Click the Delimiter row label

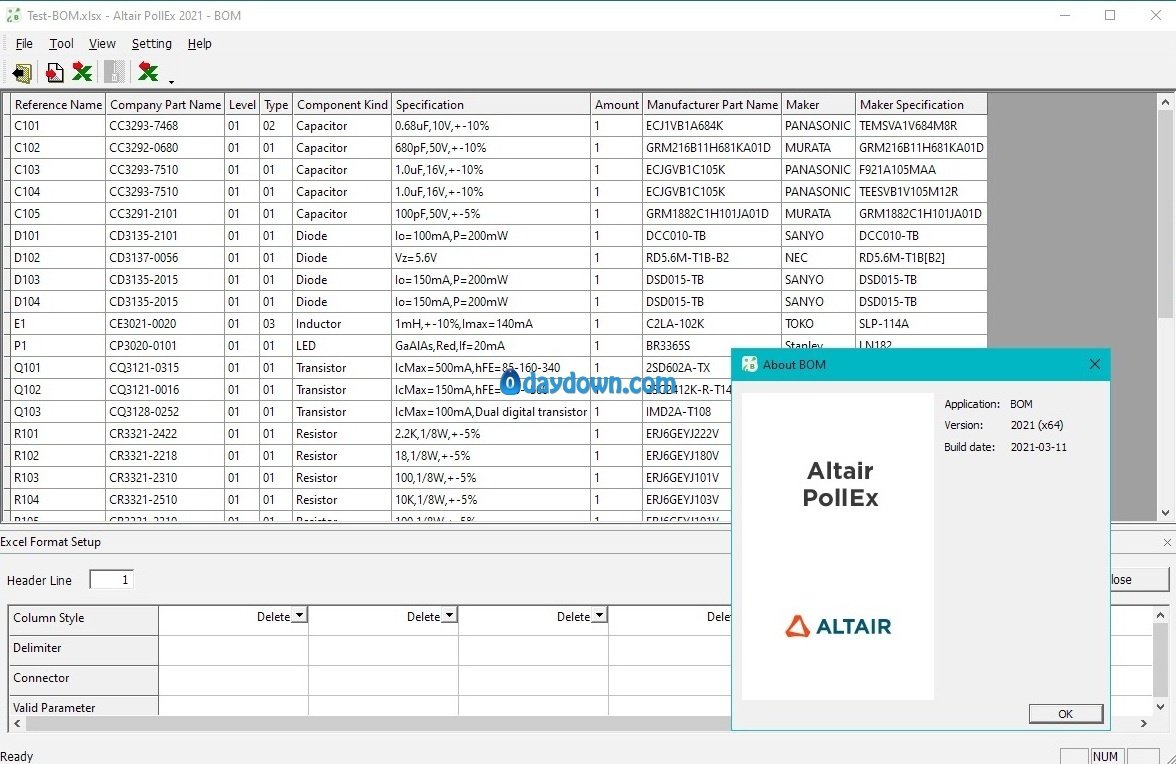(x=83, y=649)
